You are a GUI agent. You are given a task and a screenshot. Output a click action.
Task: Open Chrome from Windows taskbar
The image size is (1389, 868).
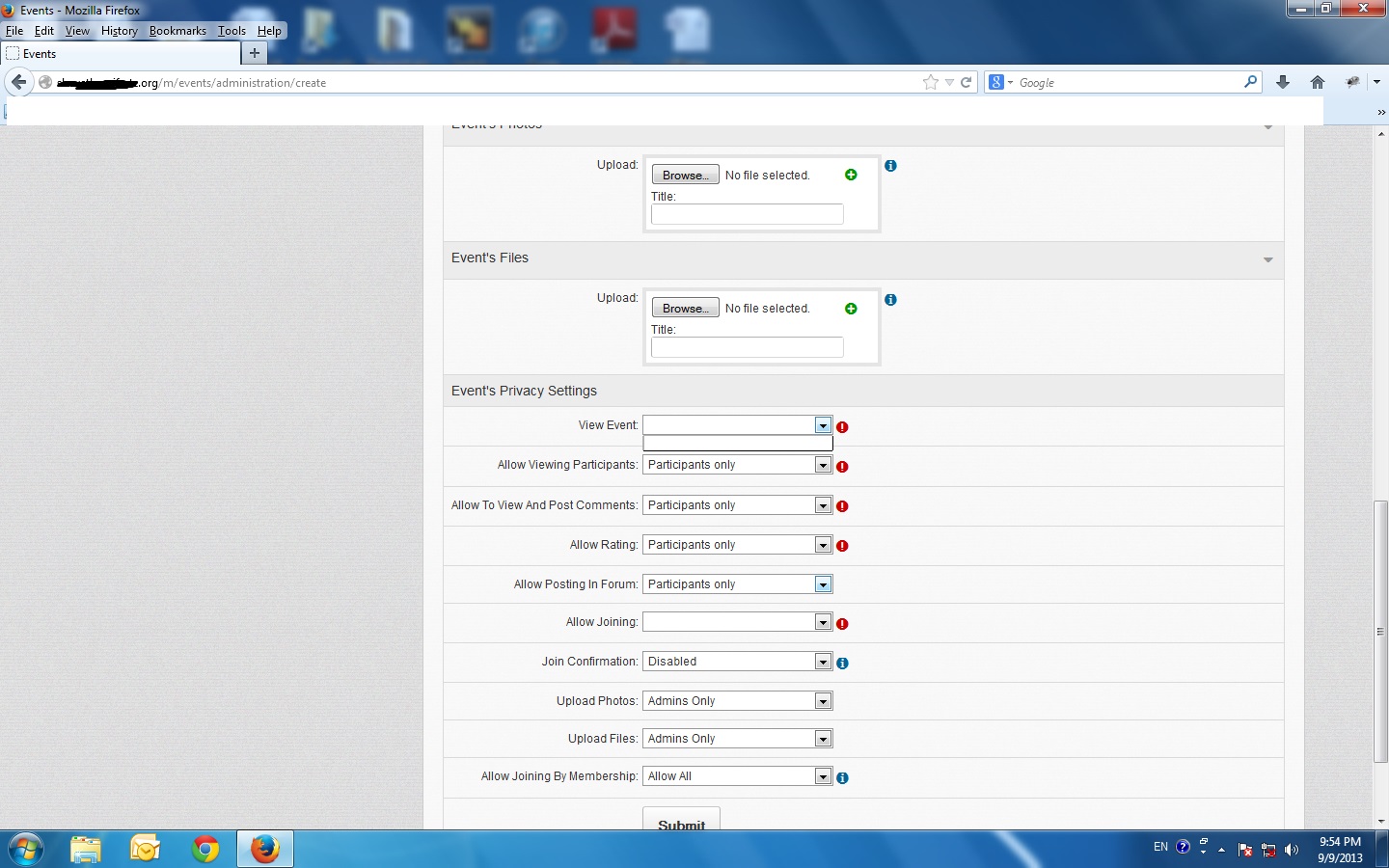(204, 849)
